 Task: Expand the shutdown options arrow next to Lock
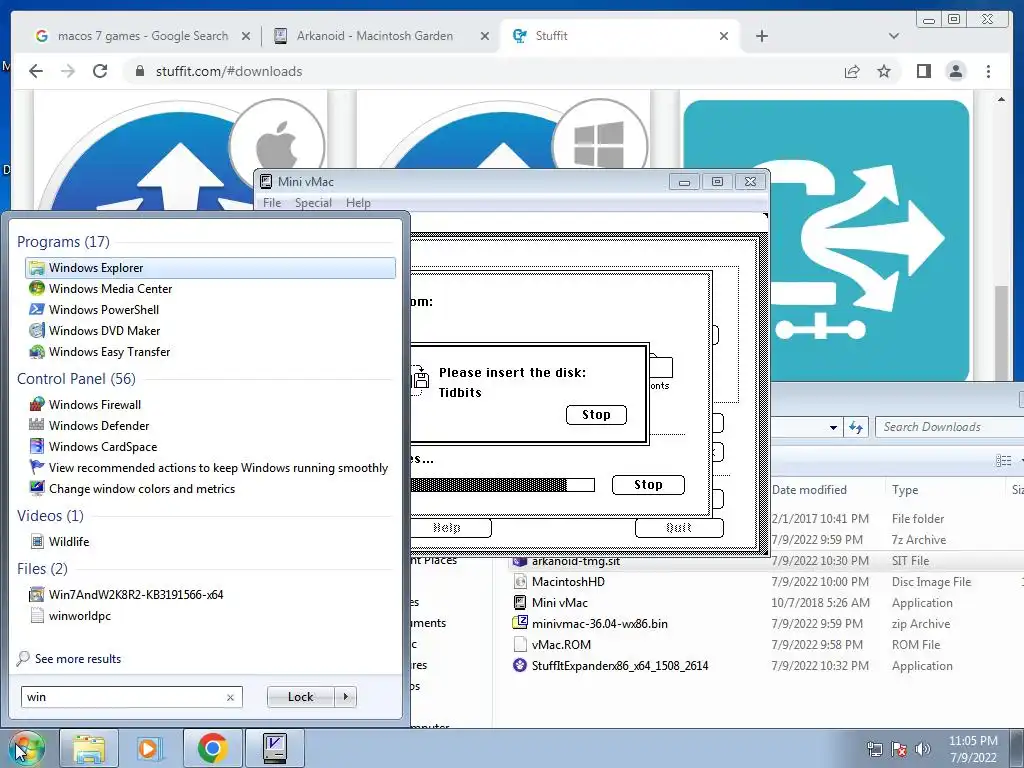click(x=345, y=697)
